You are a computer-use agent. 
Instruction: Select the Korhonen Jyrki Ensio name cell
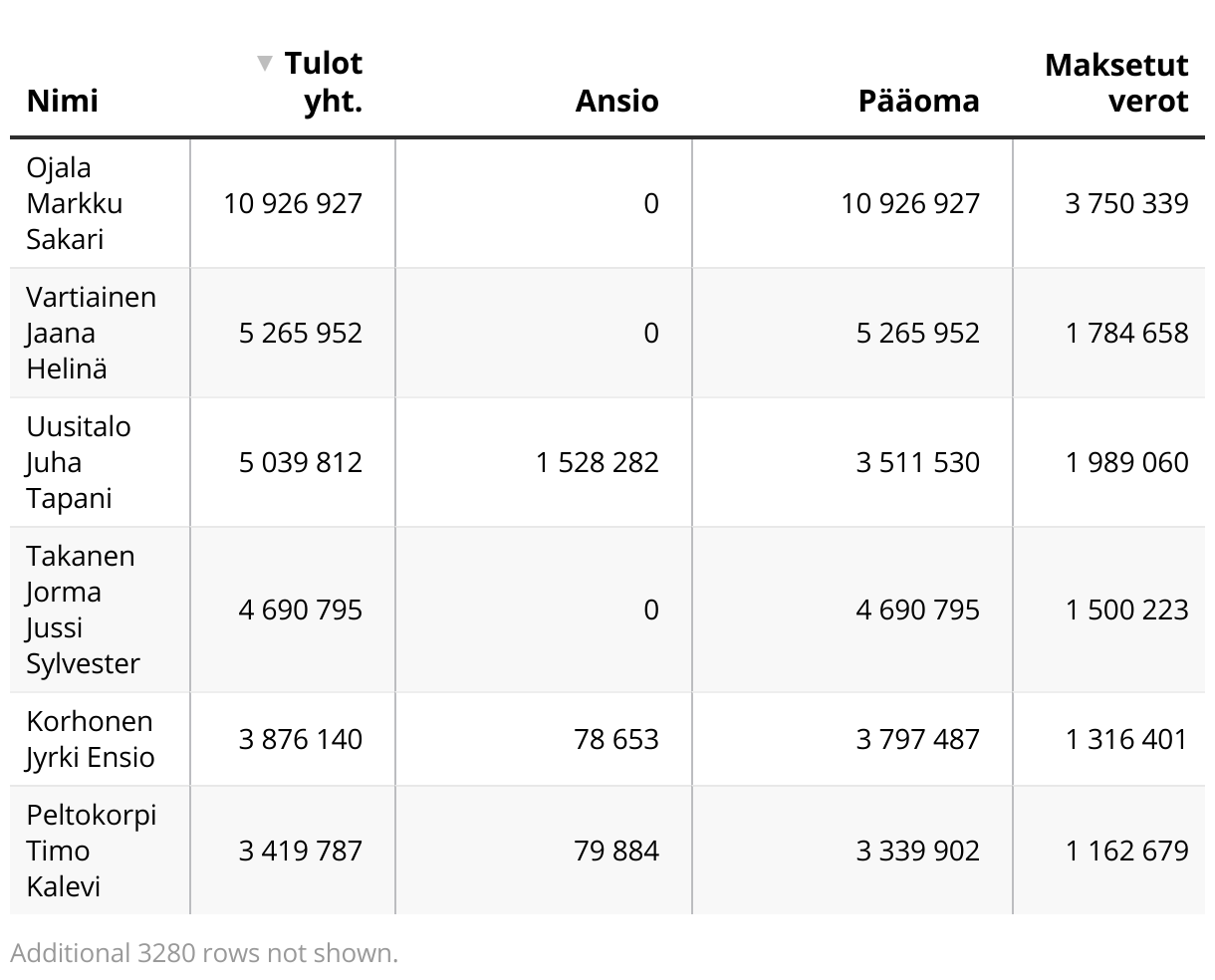[91, 739]
